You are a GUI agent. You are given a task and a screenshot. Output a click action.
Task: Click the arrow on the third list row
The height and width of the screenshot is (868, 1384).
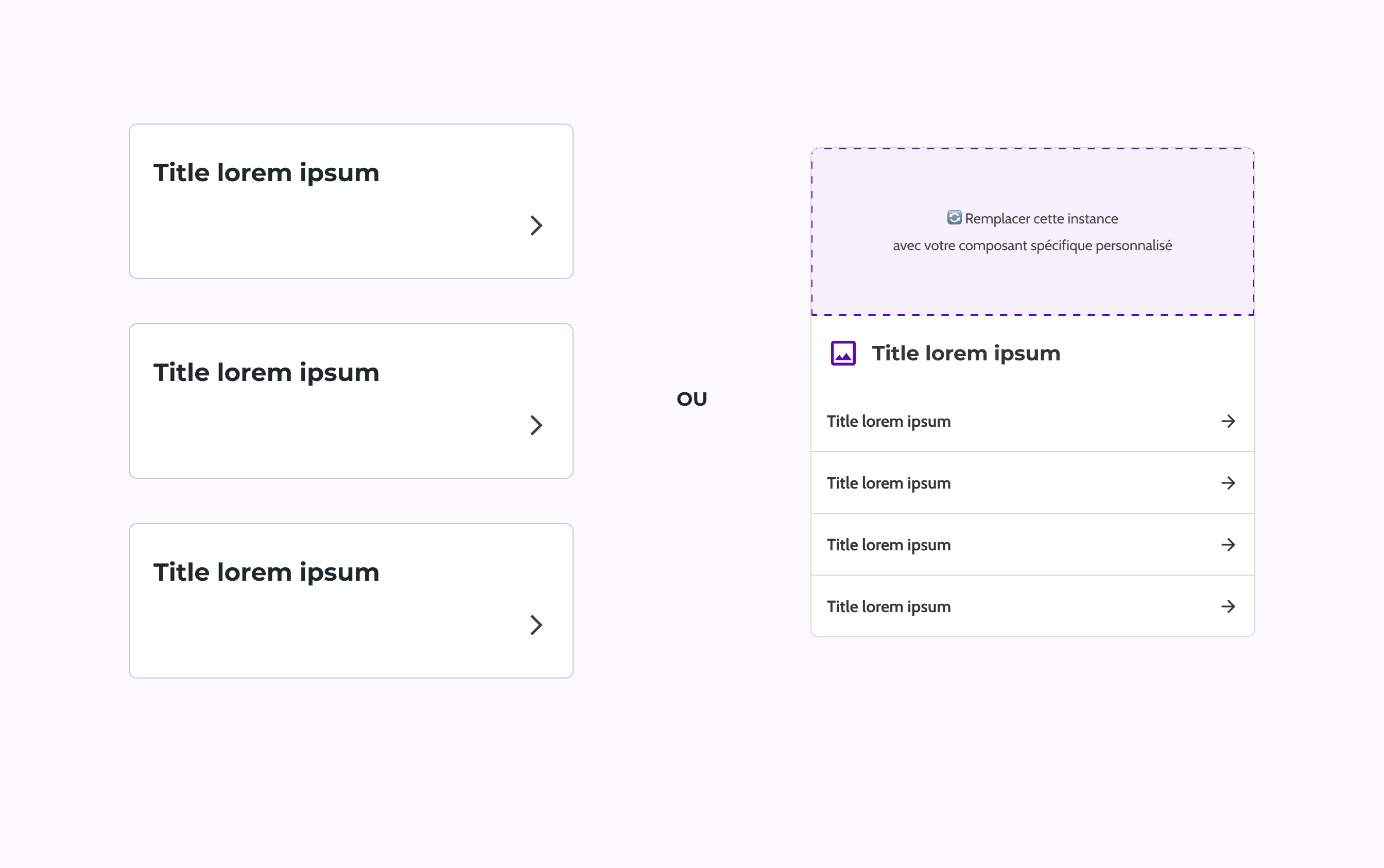pyautogui.click(x=1228, y=545)
